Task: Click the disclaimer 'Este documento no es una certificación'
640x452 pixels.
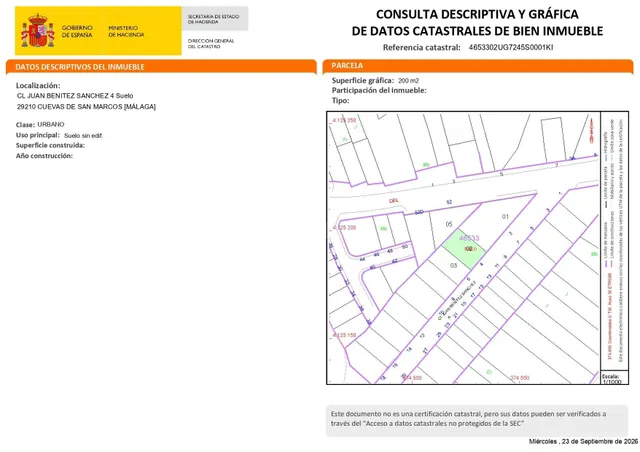Action: [477, 419]
